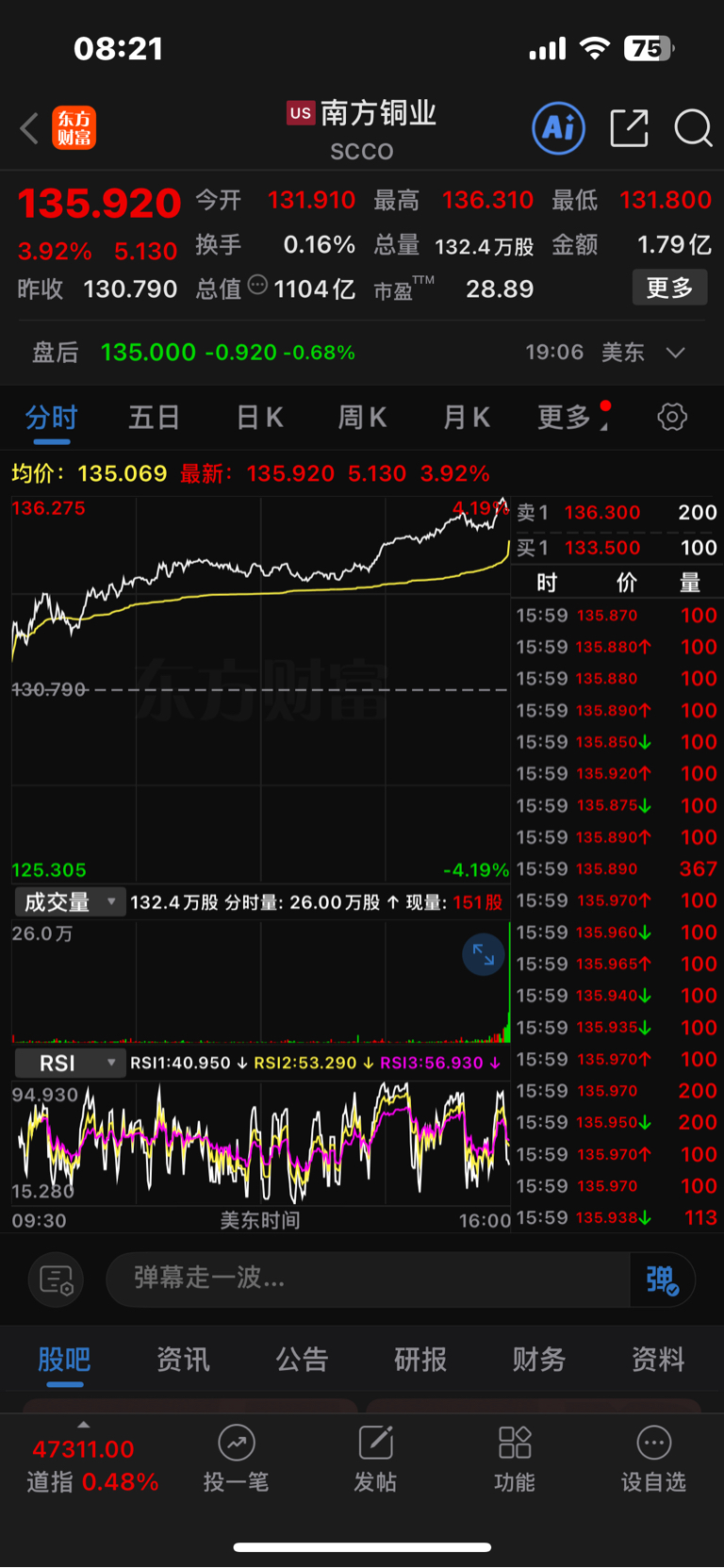
Task: Open the RSI indicator dropdown
Action: [x=71, y=1063]
